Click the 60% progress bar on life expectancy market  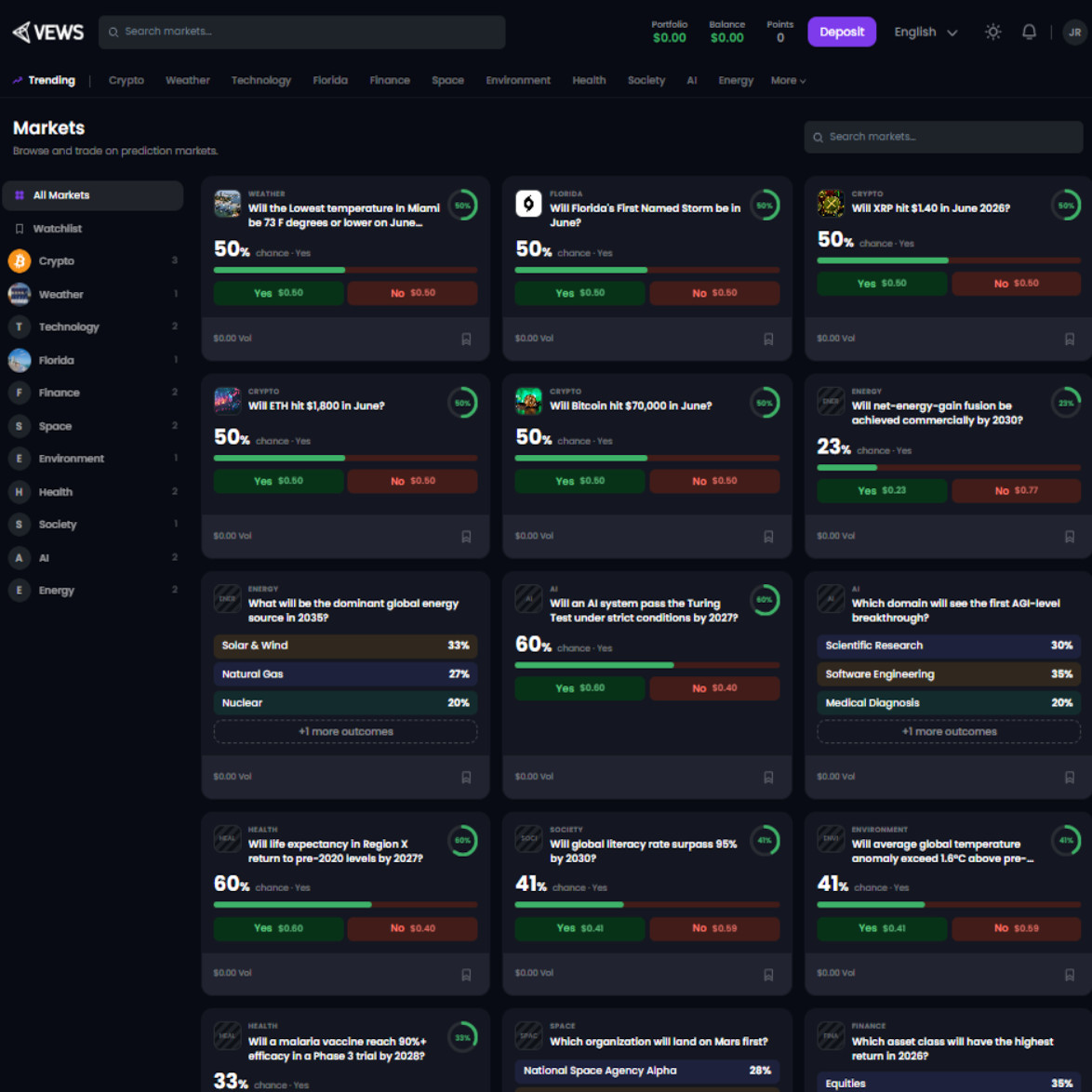pyautogui.click(x=345, y=905)
